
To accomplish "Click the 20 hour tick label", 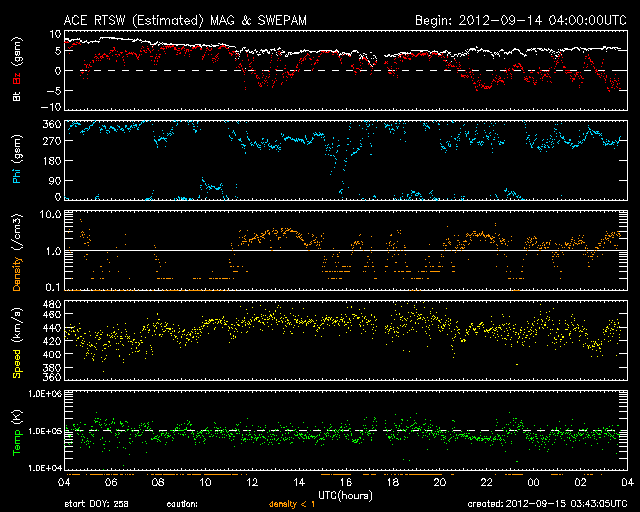I will [439, 482].
